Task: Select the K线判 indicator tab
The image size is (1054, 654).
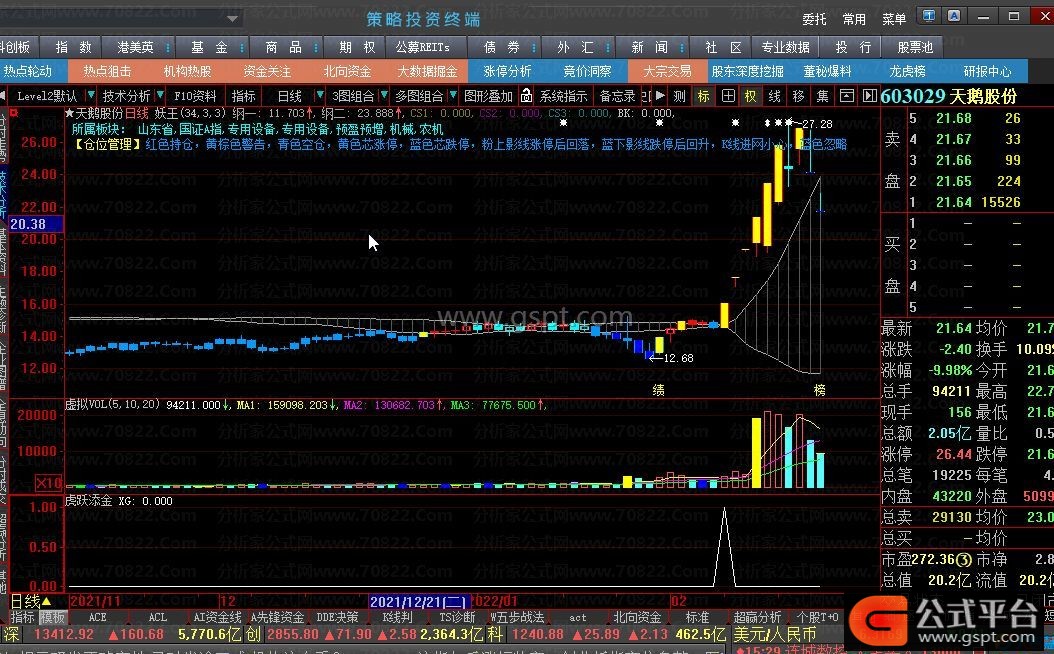Action: tap(397, 617)
